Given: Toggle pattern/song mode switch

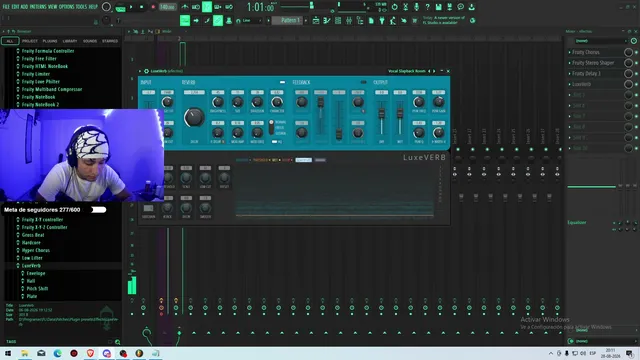Looking at the screenshot, I should pos(120,7).
